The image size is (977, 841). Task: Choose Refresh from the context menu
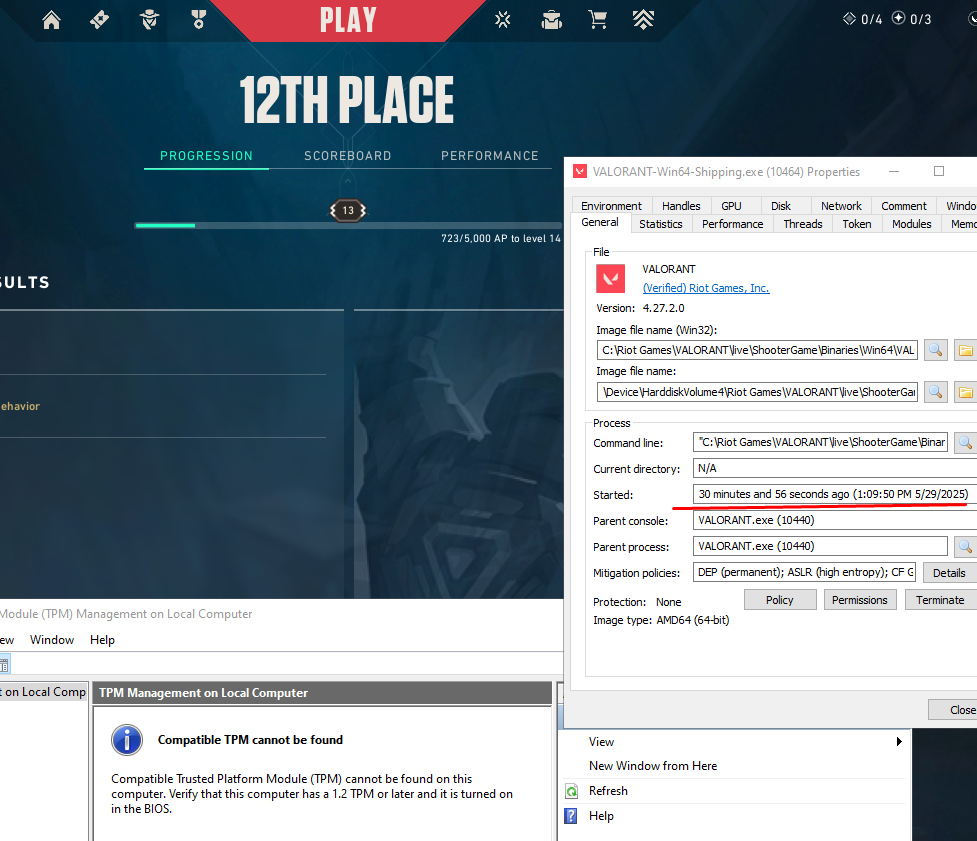point(608,791)
